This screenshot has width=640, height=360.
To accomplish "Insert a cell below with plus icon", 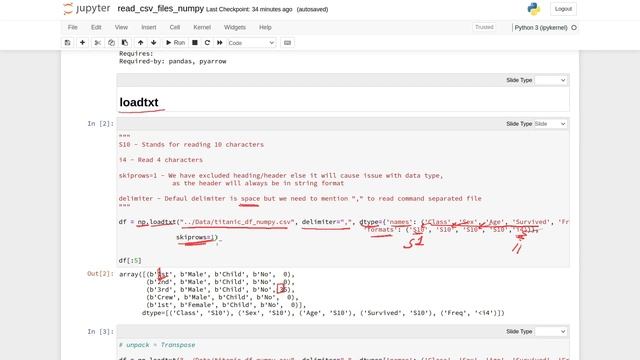I will pos(82,43).
